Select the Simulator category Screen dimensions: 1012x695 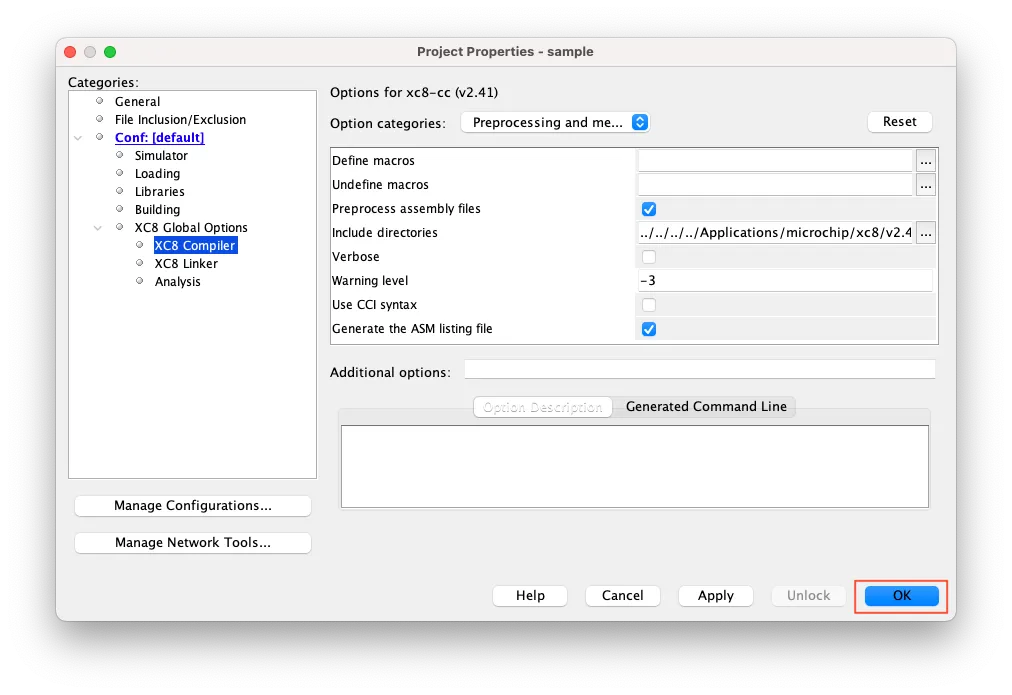coord(161,156)
